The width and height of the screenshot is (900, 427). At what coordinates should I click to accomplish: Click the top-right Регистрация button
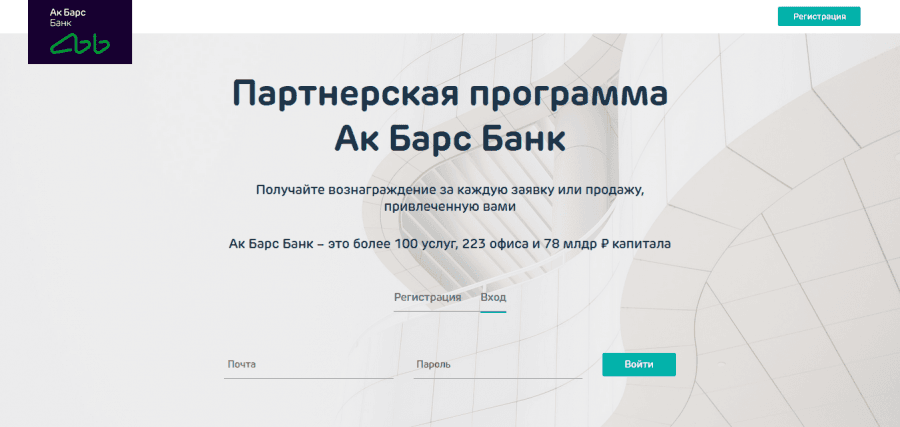[819, 17]
